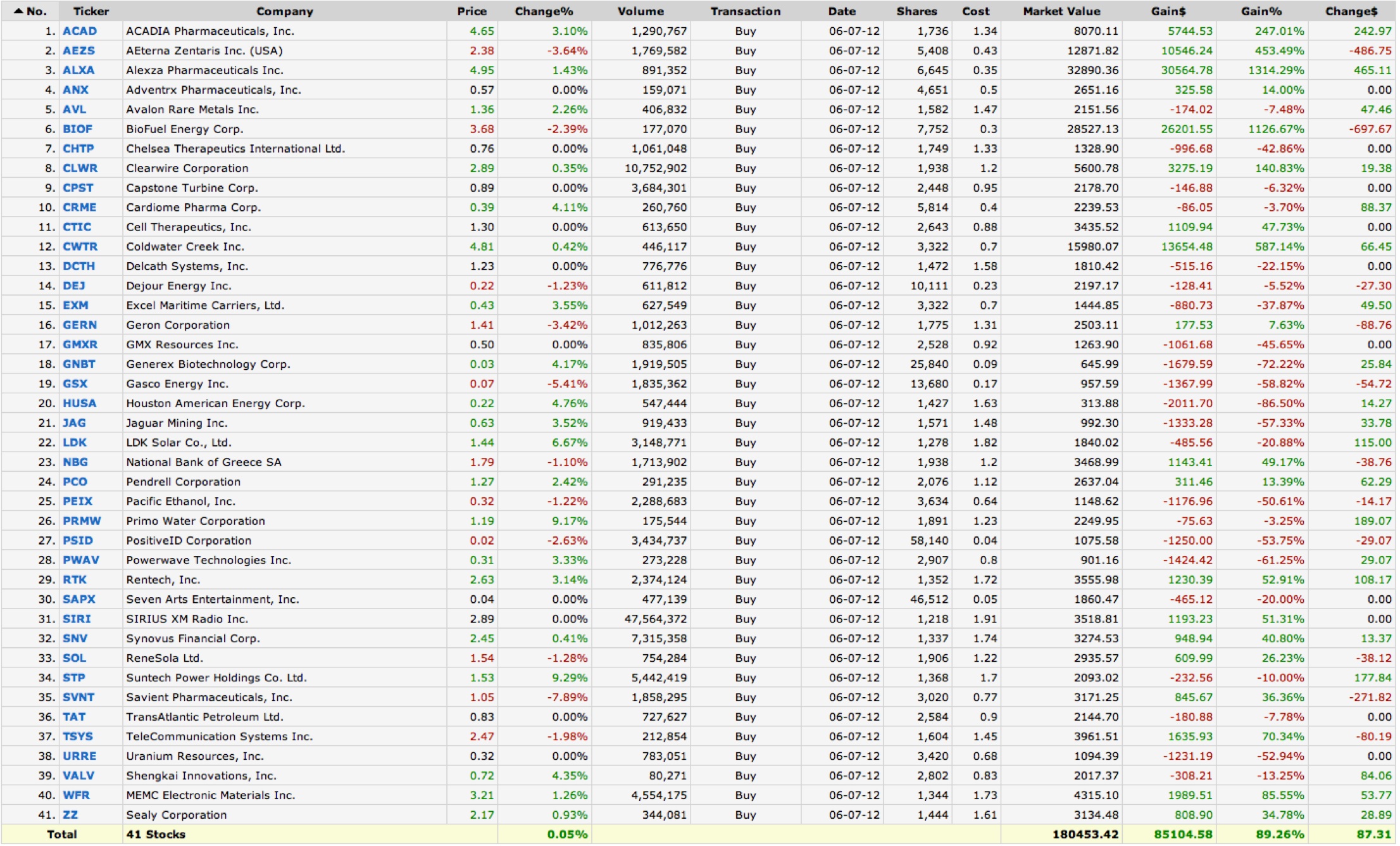Sort table by Change% column header
This screenshot has width=1400, height=846.
544,11
